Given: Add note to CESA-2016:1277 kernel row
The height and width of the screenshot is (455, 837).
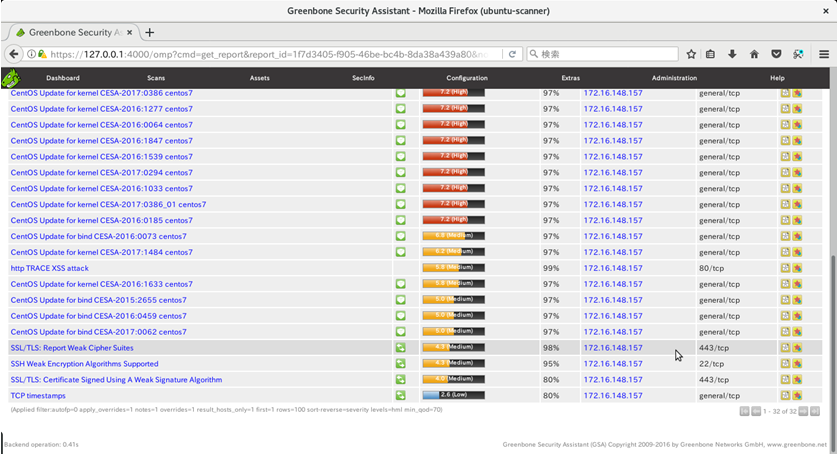Looking at the screenshot, I should click(x=785, y=108).
